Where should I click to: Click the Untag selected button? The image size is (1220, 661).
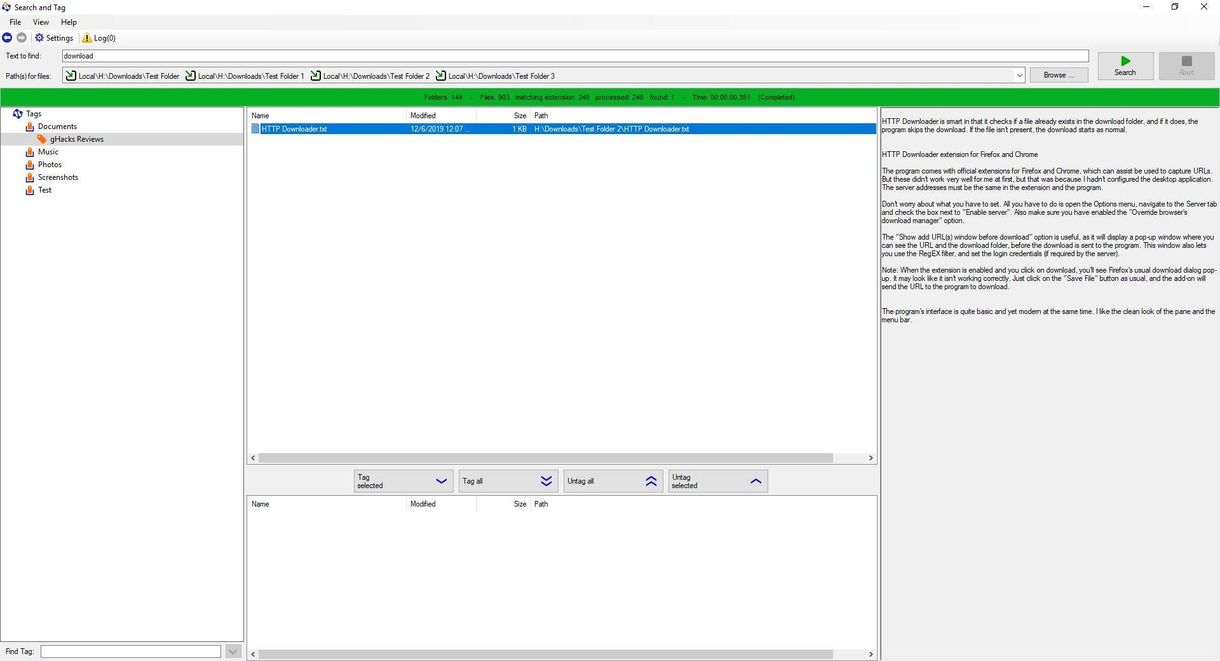coord(718,481)
